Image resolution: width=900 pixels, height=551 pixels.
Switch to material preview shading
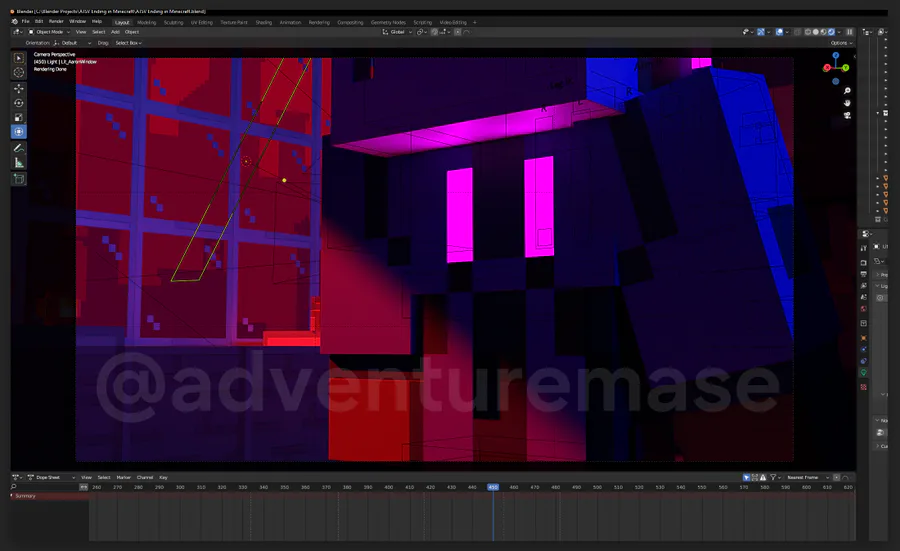pyautogui.click(x=824, y=32)
